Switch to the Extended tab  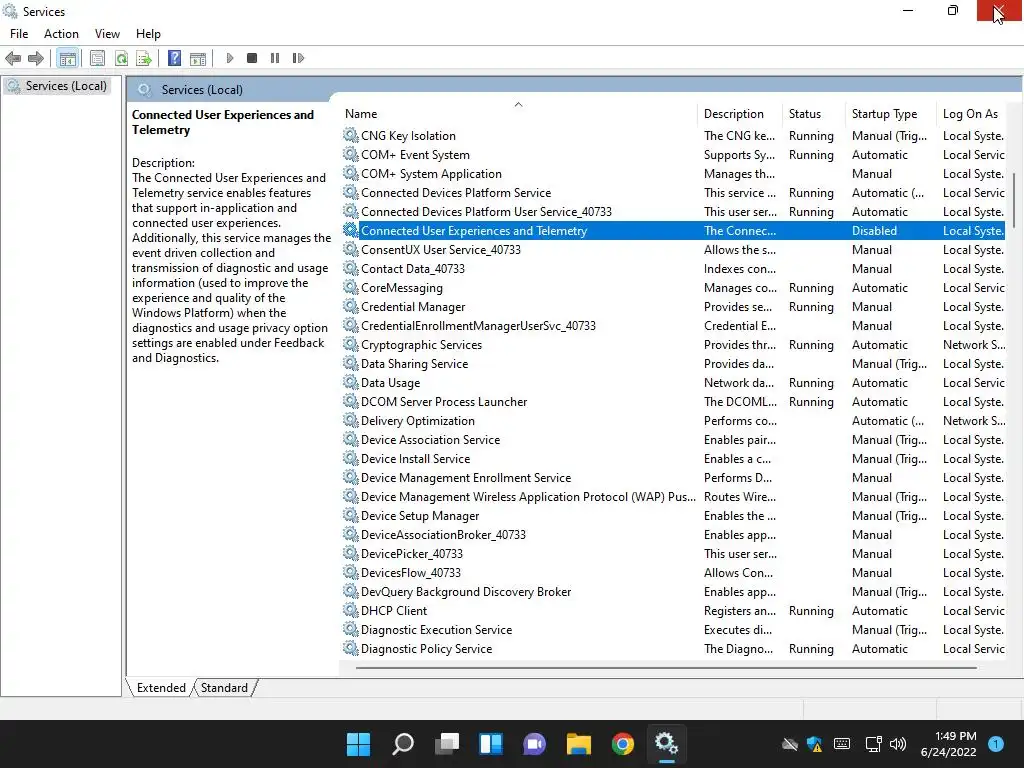tap(161, 688)
